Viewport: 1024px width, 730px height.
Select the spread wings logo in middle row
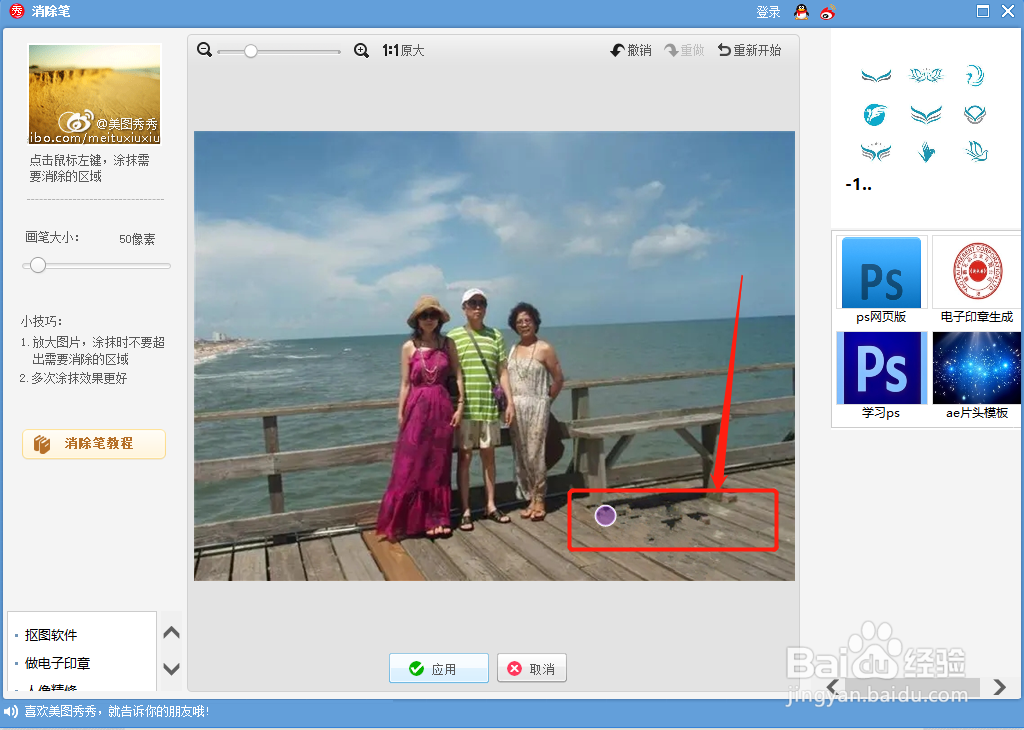926,115
